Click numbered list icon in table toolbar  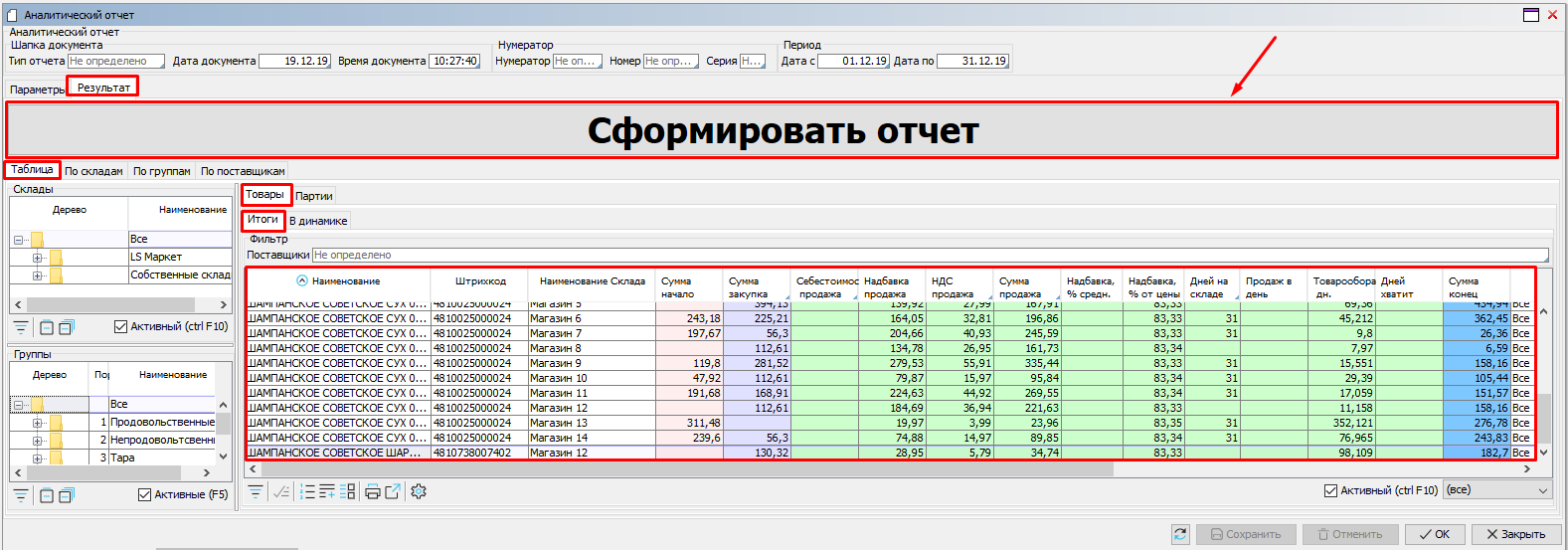(307, 491)
